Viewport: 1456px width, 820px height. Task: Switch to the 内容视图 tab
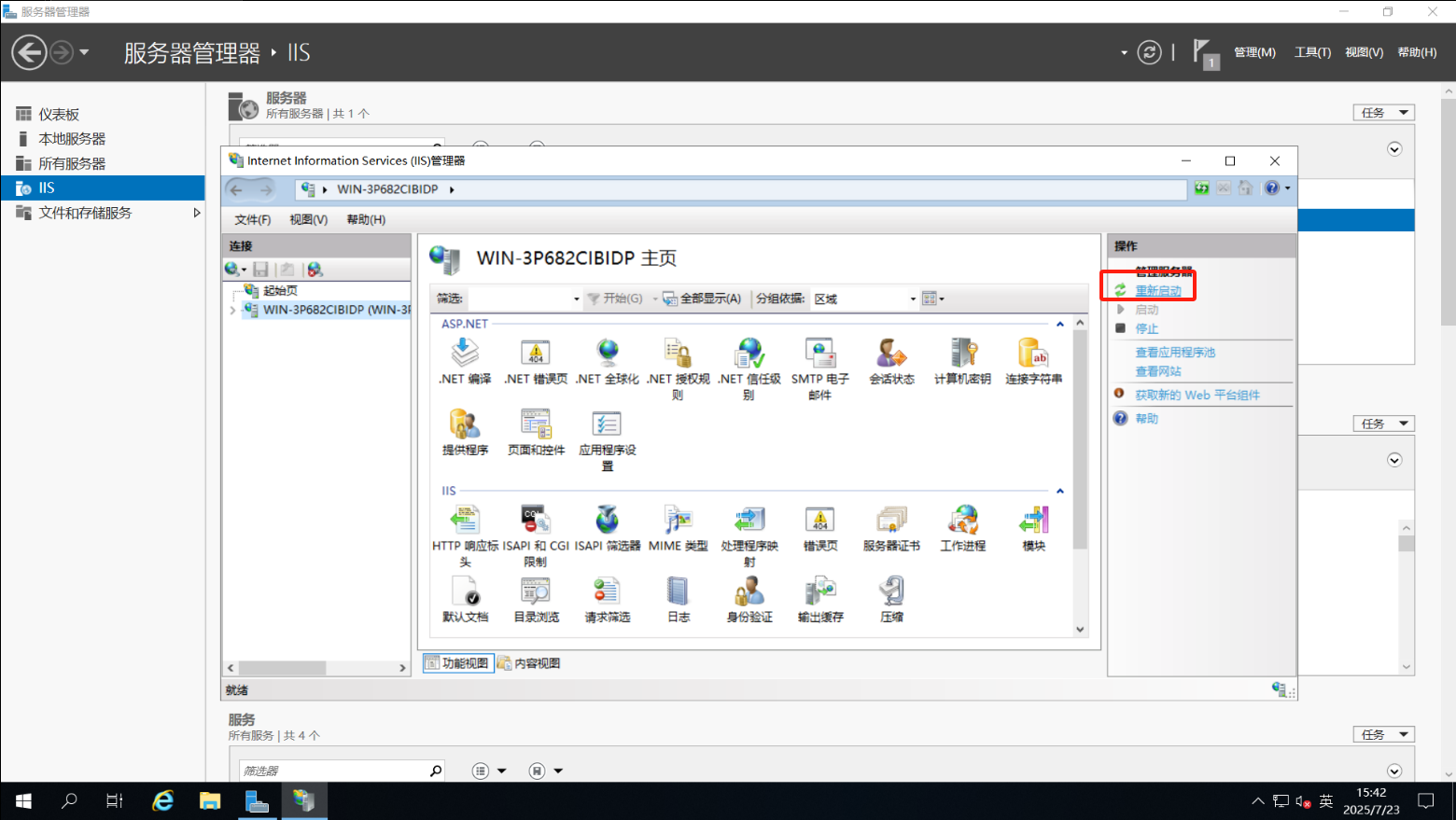click(529, 663)
